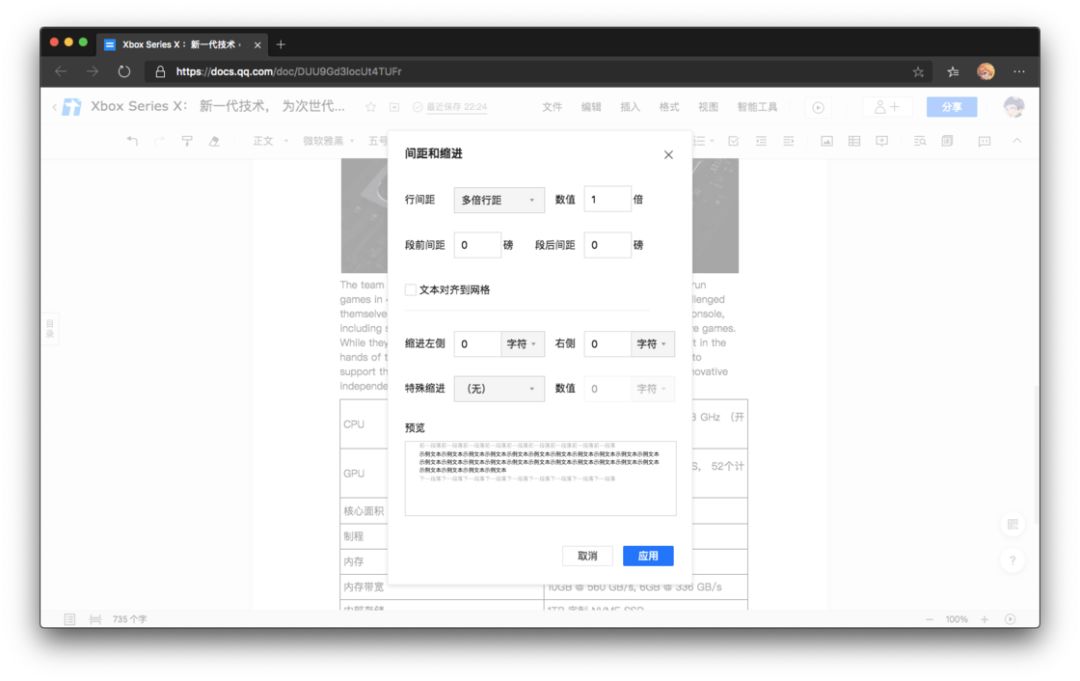Click the clear formatting eraser icon

click(214, 140)
